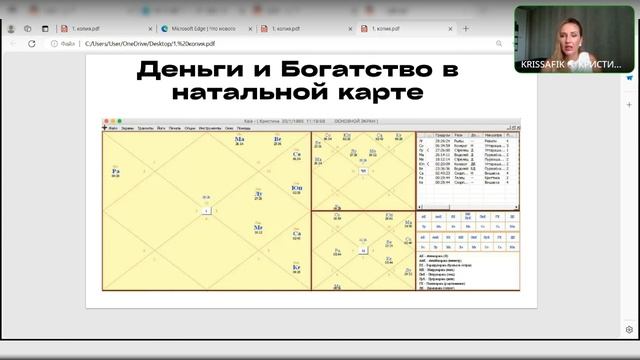The width and height of the screenshot is (640, 360).
Task: Click the 'Ке' planet label in the main chart
Action: (297, 267)
